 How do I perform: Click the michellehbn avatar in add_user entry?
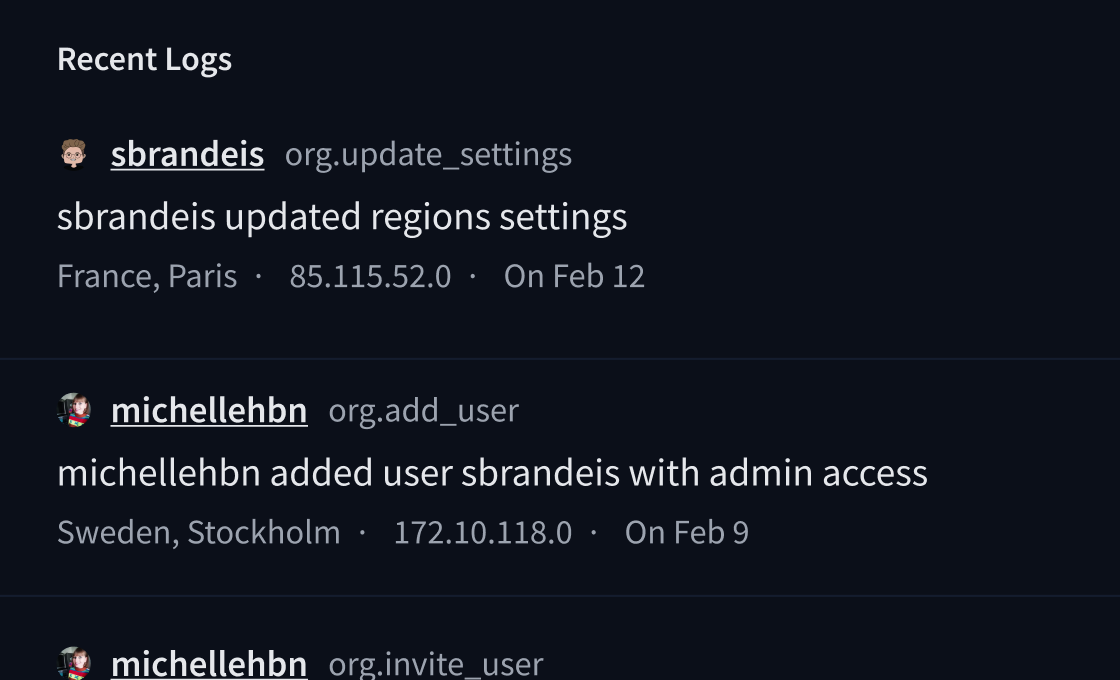pyautogui.click(x=71, y=410)
